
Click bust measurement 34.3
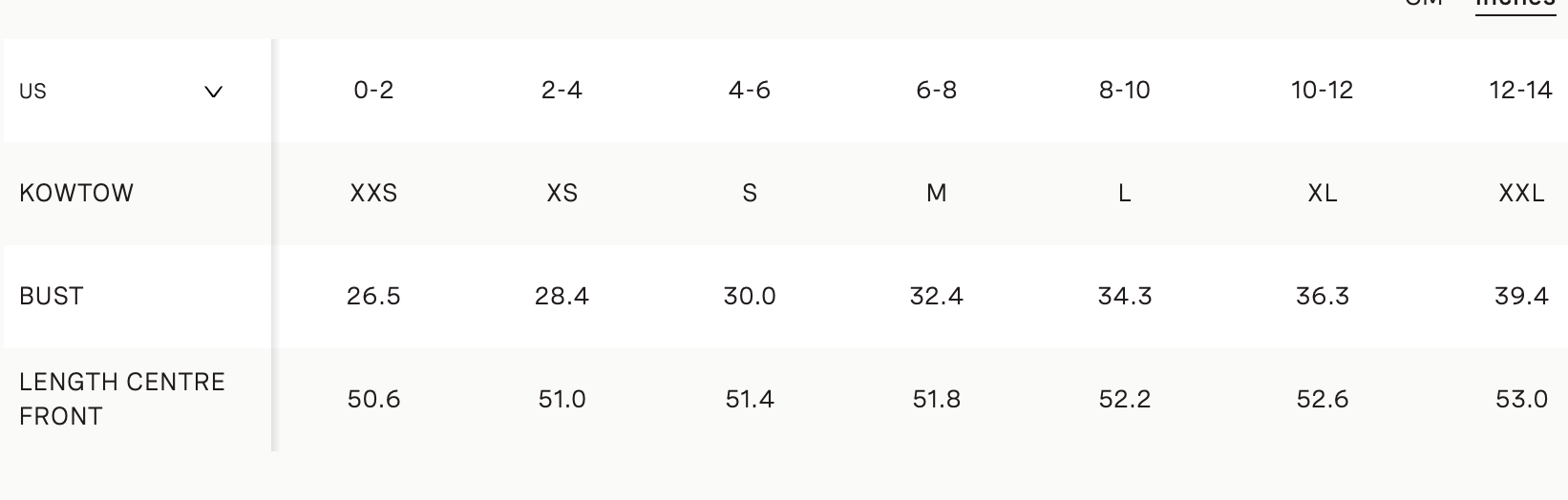coord(1125,297)
